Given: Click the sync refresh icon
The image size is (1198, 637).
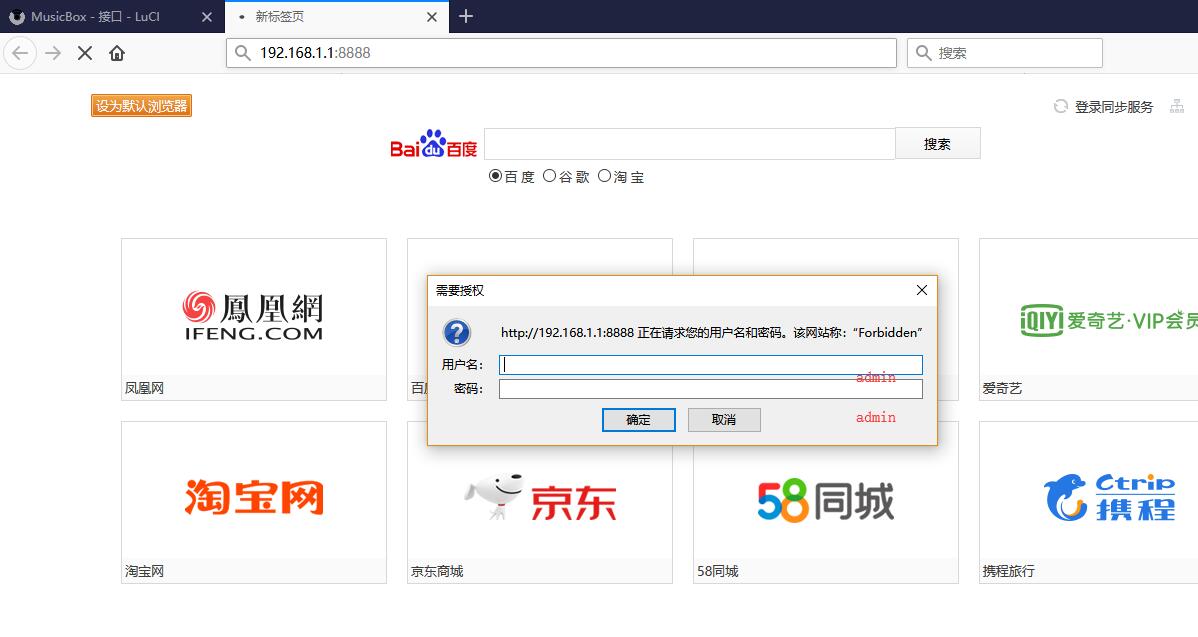Looking at the screenshot, I should click(x=1060, y=106).
